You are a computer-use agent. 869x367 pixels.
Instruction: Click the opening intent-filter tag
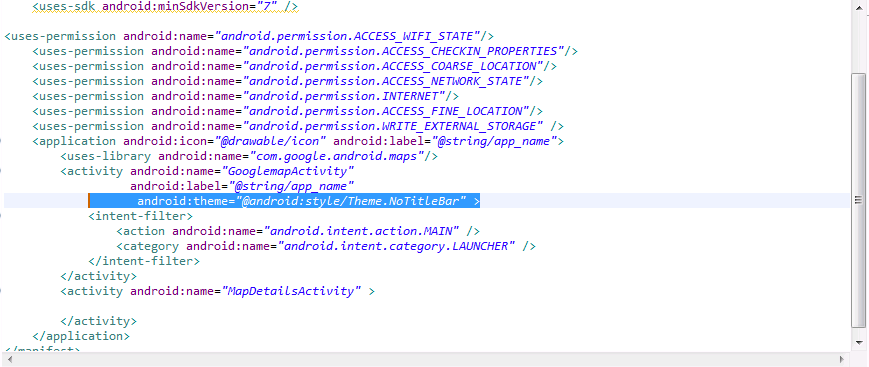[140, 216]
